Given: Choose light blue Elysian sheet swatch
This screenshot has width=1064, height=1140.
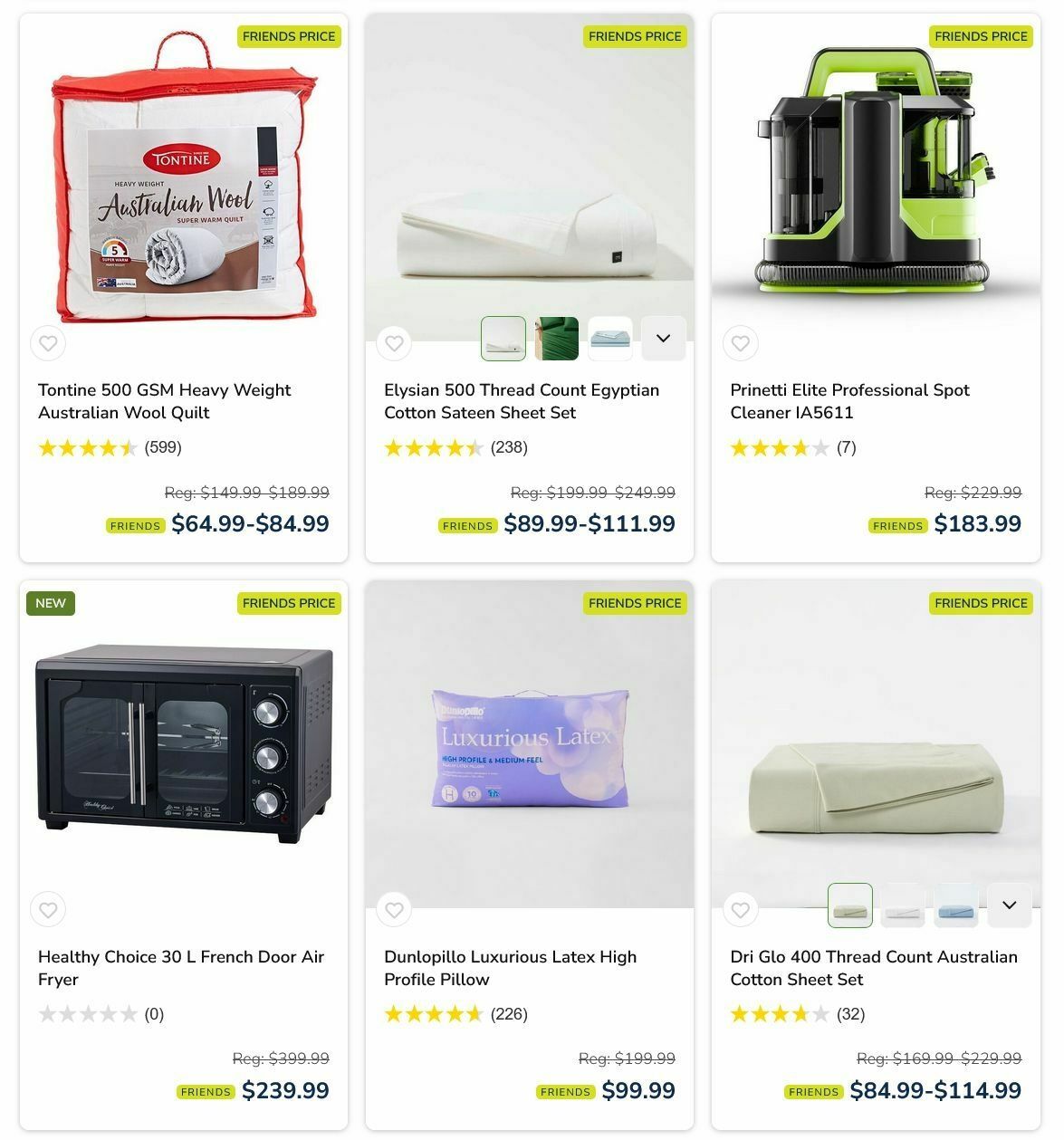Looking at the screenshot, I should 609,339.
